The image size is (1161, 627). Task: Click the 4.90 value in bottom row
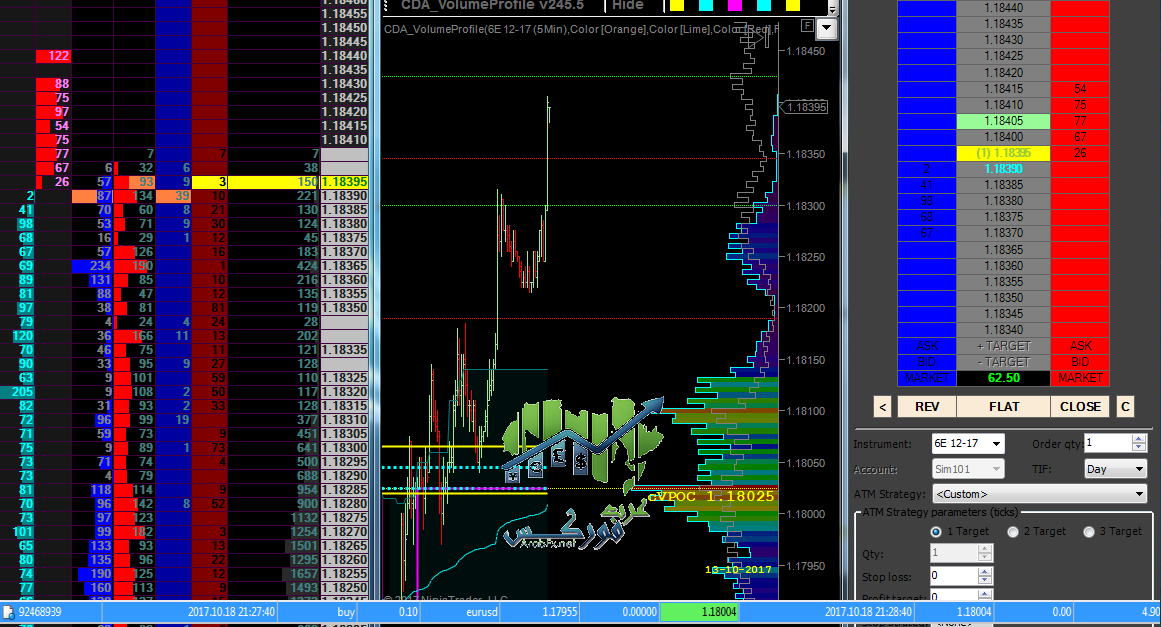[x=1151, y=612]
